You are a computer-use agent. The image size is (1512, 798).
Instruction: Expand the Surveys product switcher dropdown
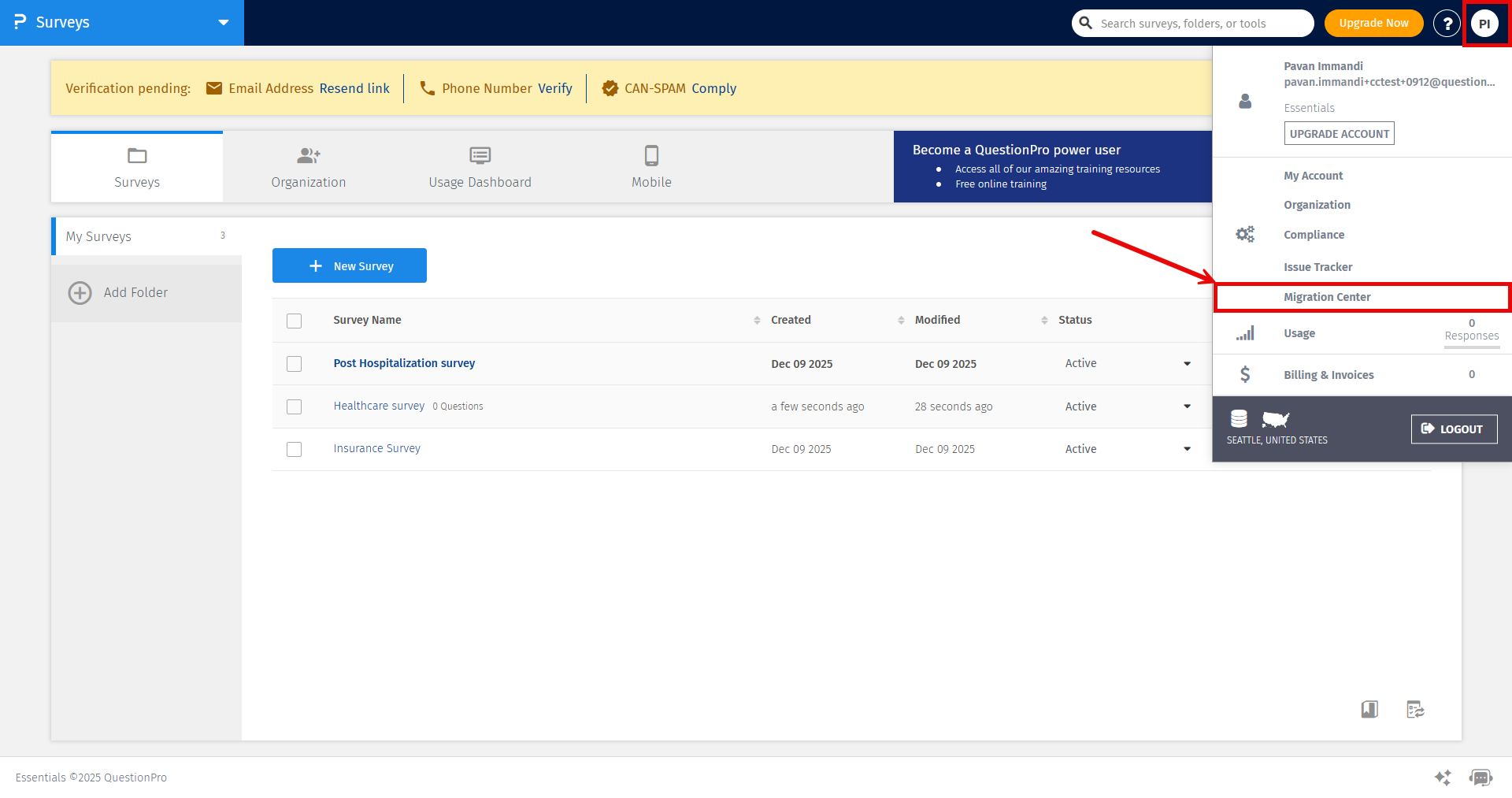click(x=224, y=23)
